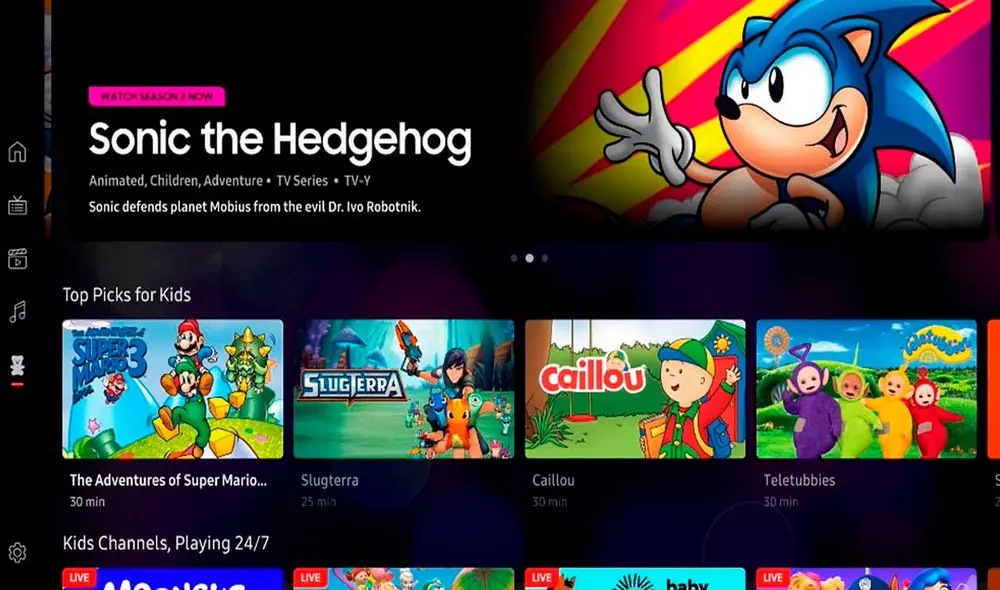
Task: Select the first LIVE kids channel tile
Action: pos(173,579)
